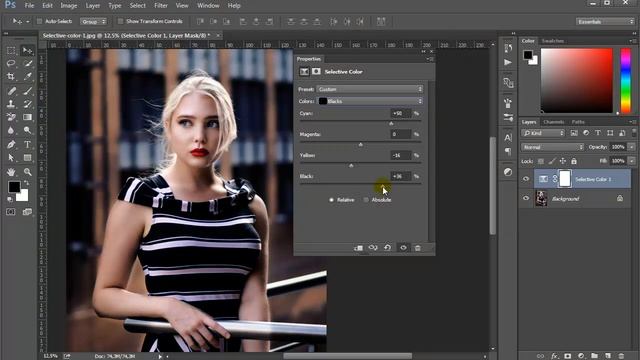Viewport: 640px width, 360px height.
Task: Select the Brush tool
Action: (x=27, y=91)
